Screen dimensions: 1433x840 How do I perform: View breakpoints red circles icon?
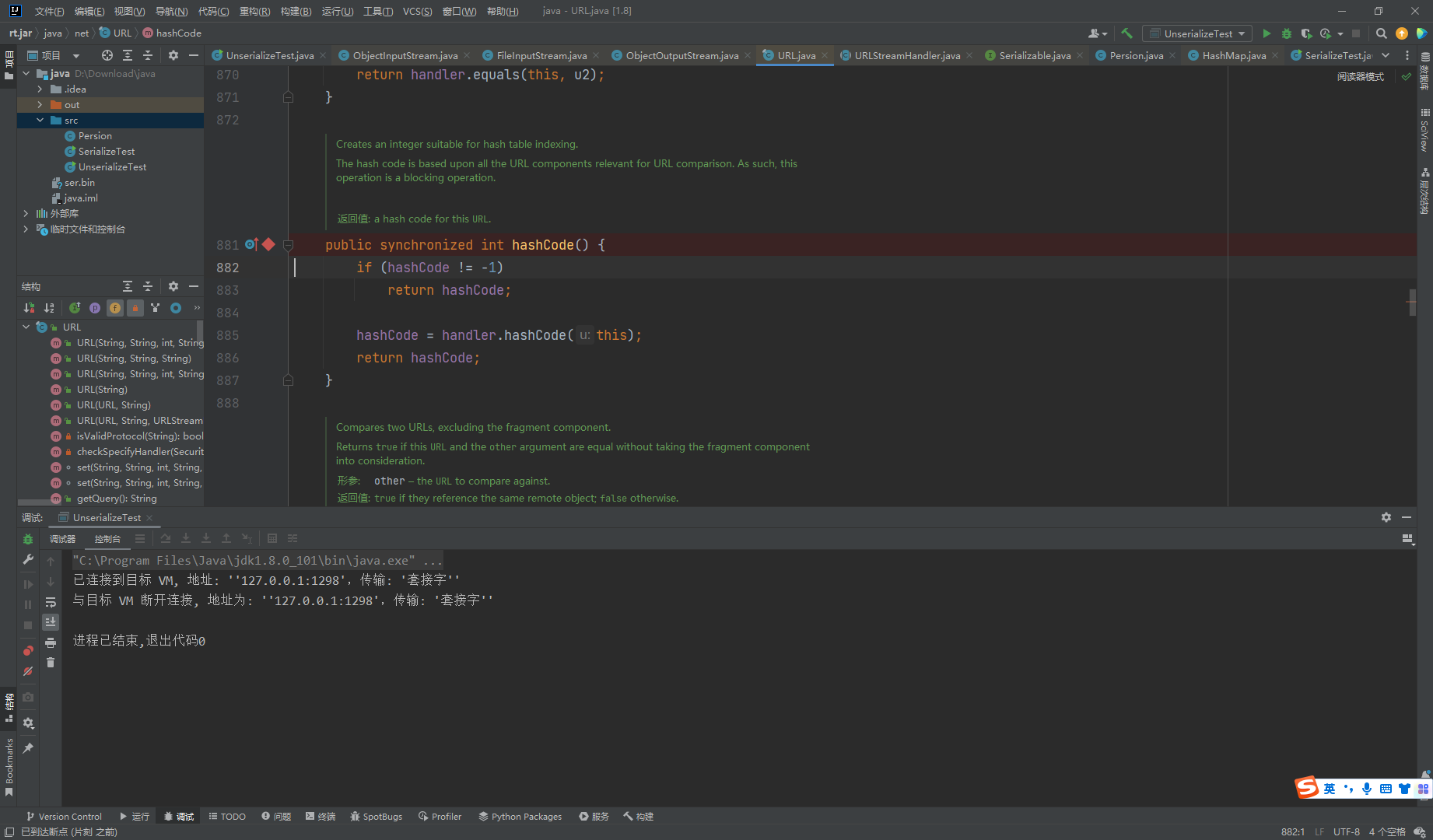[28, 650]
